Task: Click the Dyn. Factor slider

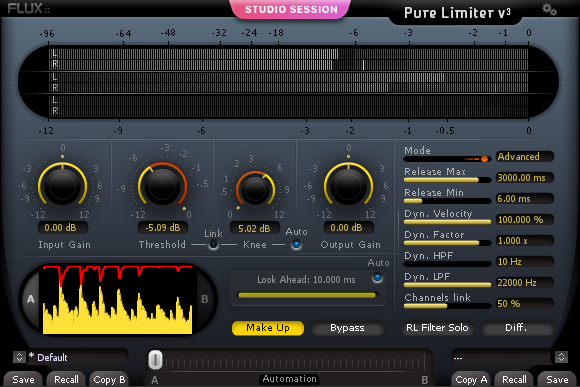Action: (448, 243)
